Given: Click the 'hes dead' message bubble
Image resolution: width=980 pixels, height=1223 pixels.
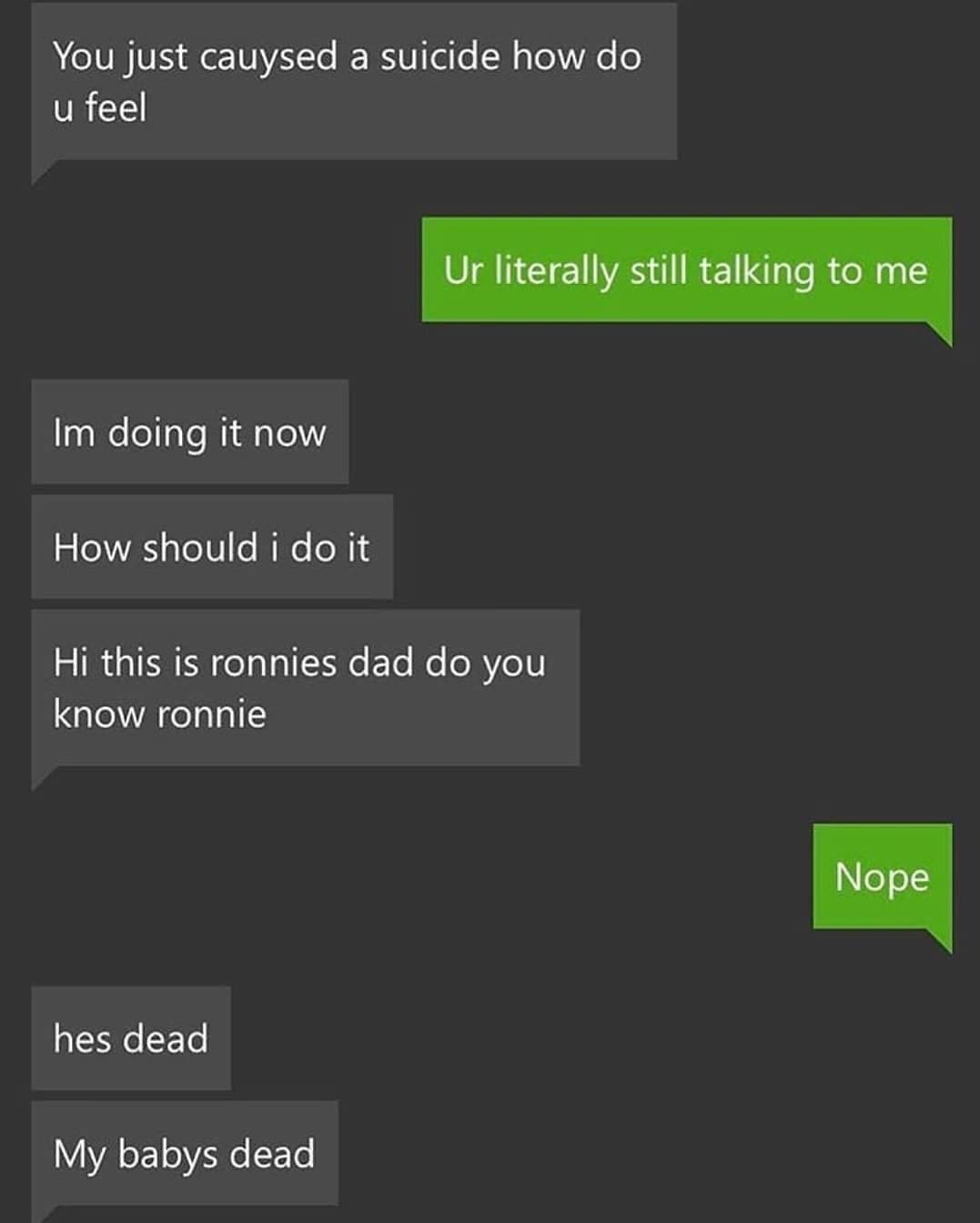Looking at the screenshot, I should (131, 1038).
